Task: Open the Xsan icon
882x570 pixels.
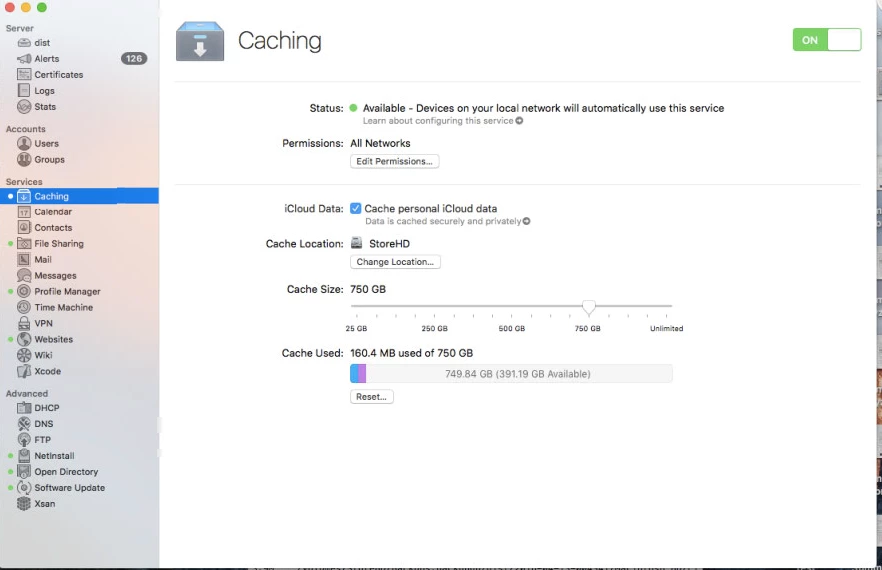Action: click(x=24, y=504)
